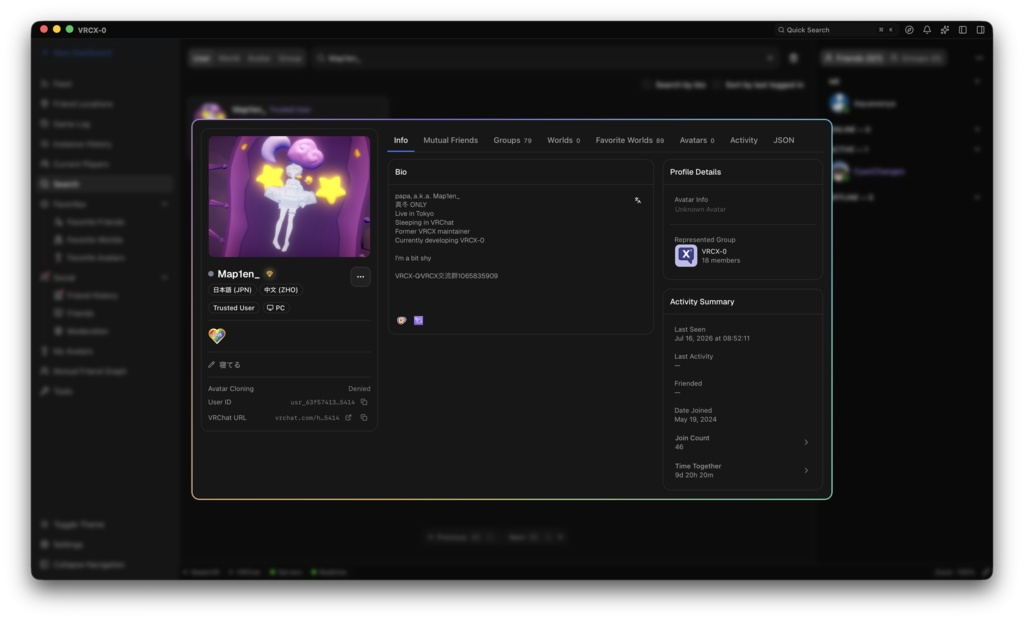Open the VRChat URL external link icon
Screen dimensions: 1024x621
348,418
